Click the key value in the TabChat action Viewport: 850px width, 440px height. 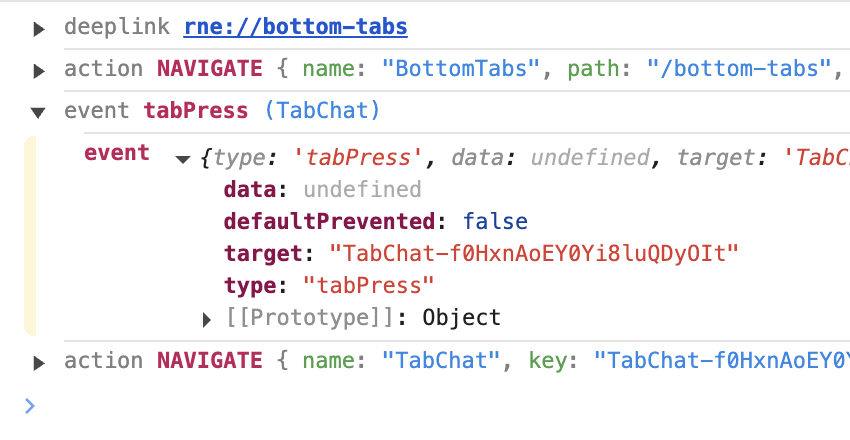(720, 361)
